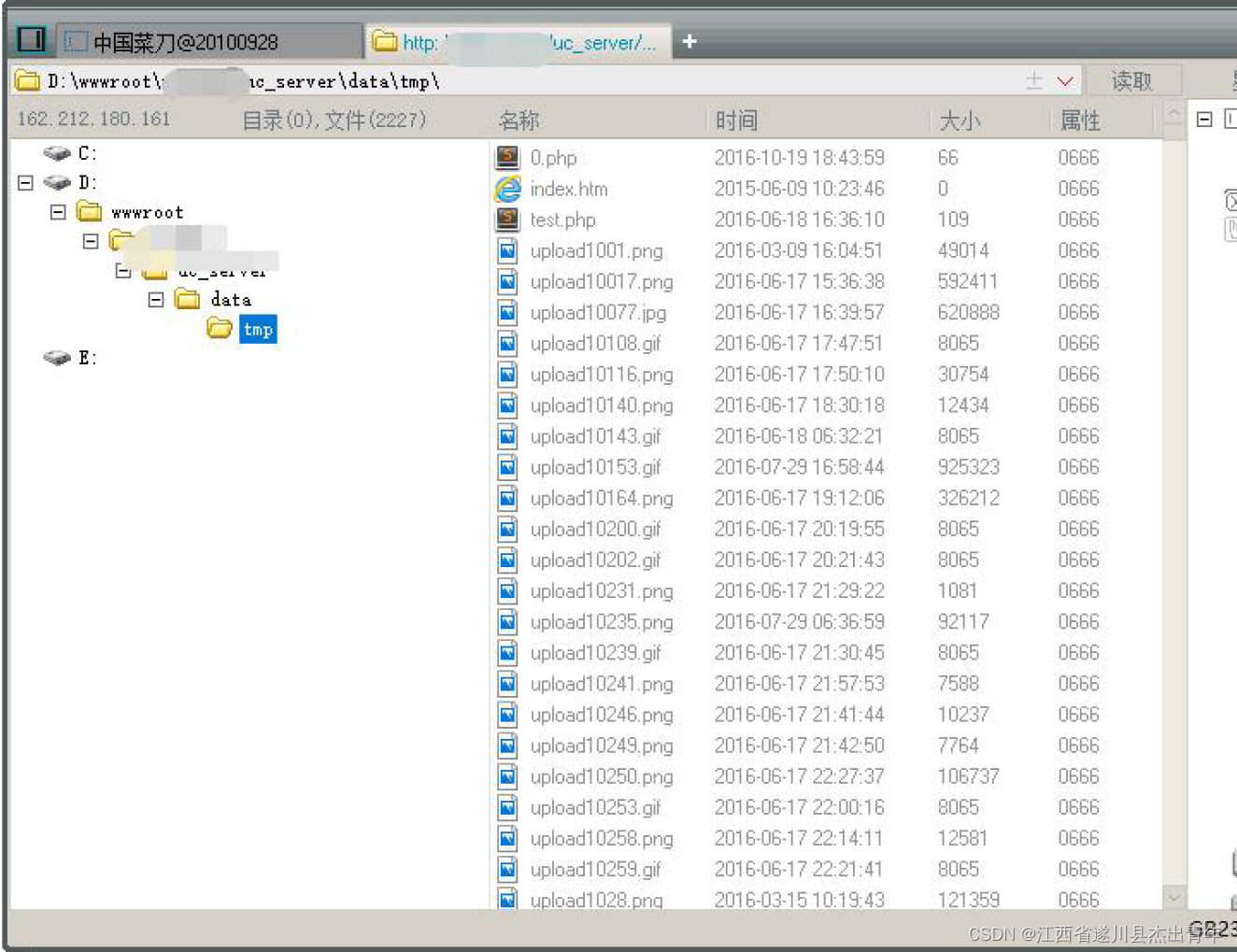Select the file name upload10250.png

pyautogui.click(x=602, y=776)
